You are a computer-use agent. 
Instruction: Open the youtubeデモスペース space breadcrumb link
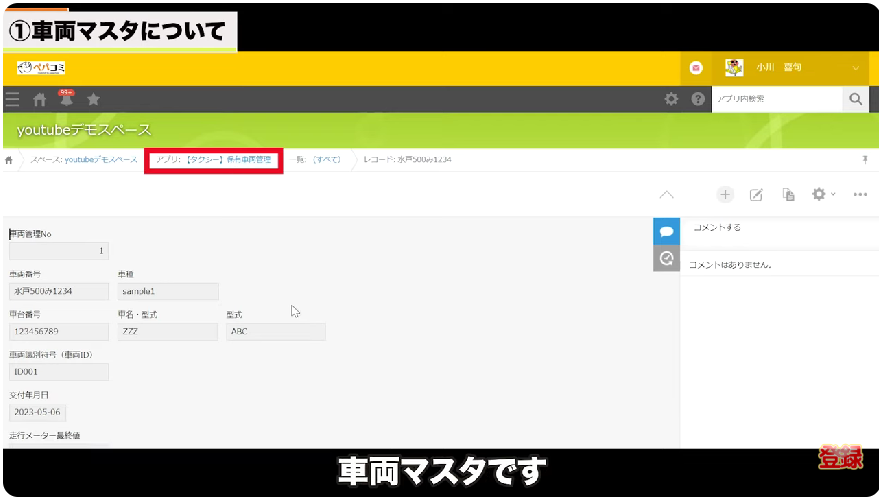tap(85, 160)
